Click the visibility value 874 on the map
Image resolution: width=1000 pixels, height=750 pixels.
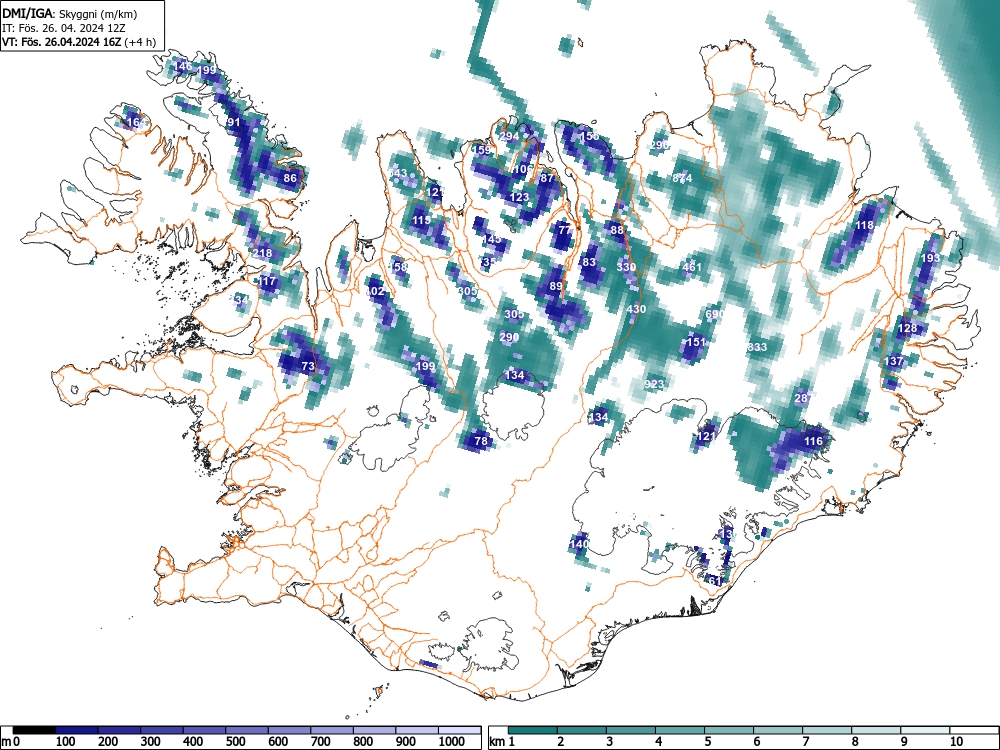tap(682, 178)
